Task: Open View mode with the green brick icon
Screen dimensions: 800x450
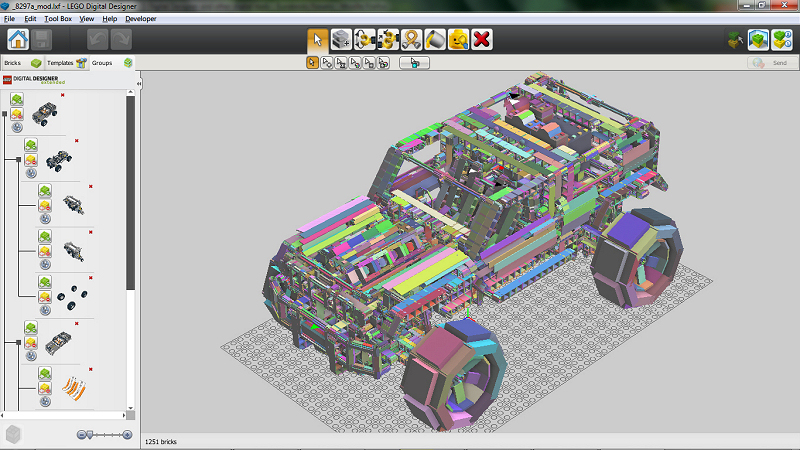Action: (x=758, y=39)
